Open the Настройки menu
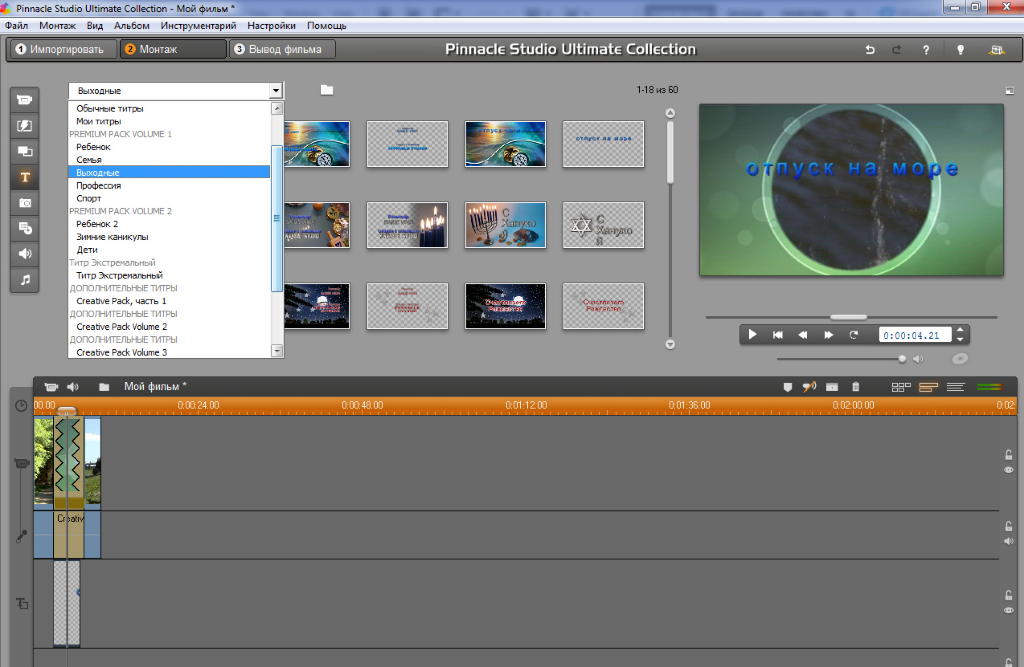 tap(272, 25)
